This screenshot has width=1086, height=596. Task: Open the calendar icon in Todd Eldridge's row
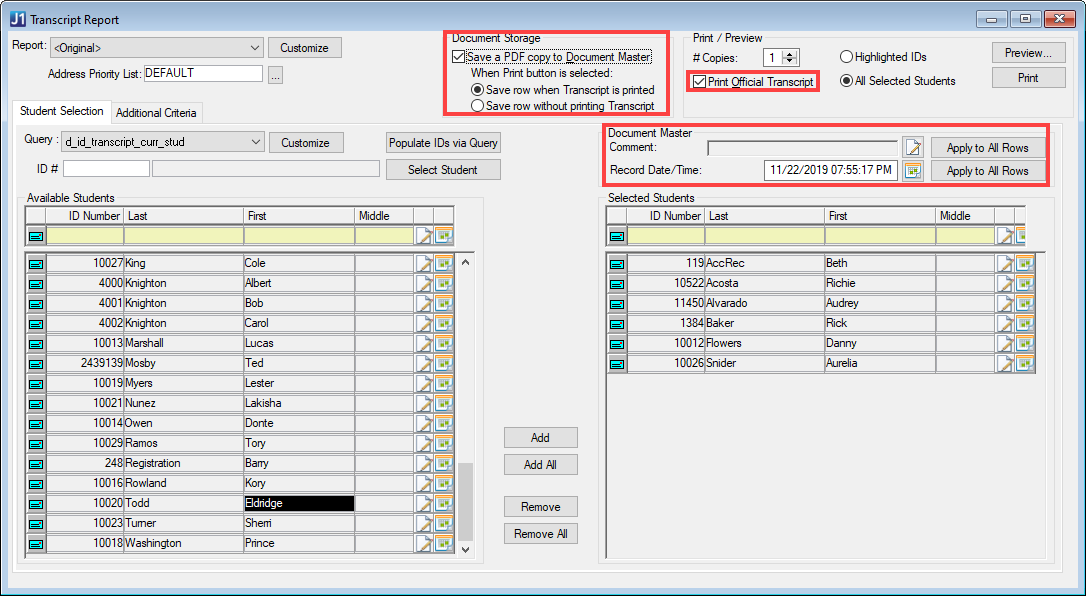pos(443,503)
